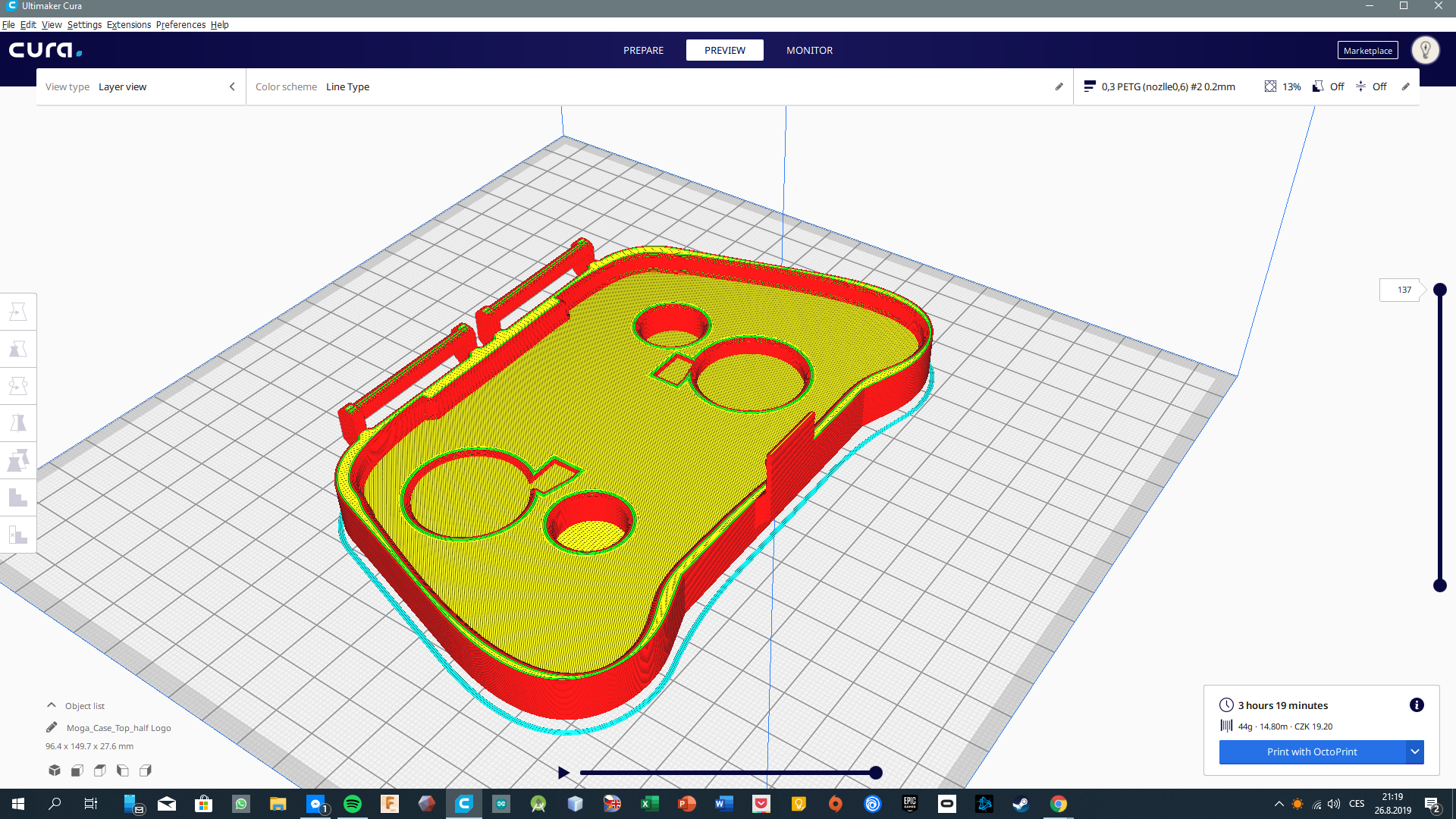Screen dimensions: 1456x819
Task: Open Windows Start menu
Action: click(18, 804)
